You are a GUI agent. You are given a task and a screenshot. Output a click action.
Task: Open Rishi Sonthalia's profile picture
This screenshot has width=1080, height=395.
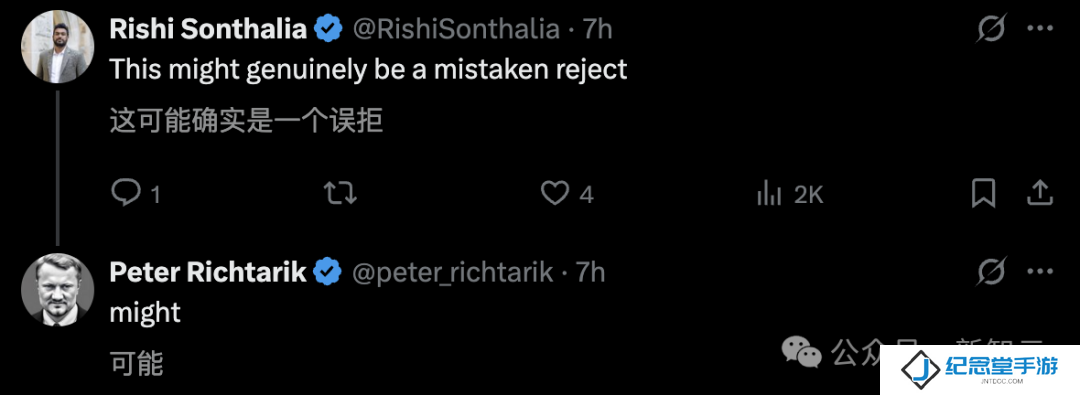[58, 47]
